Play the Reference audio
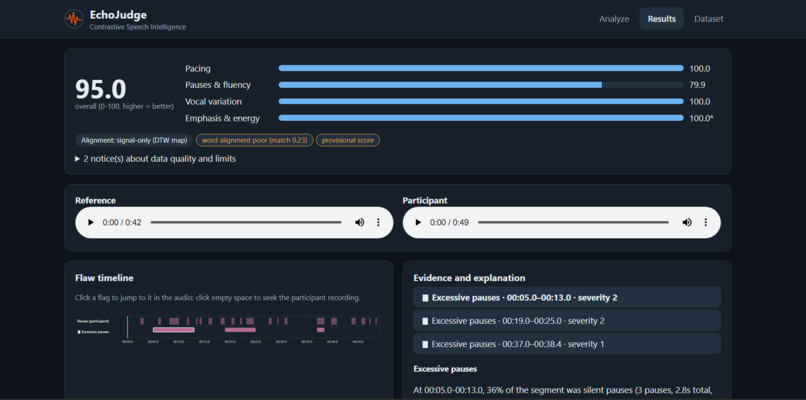 pyautogui.click(x=90, y=223)
